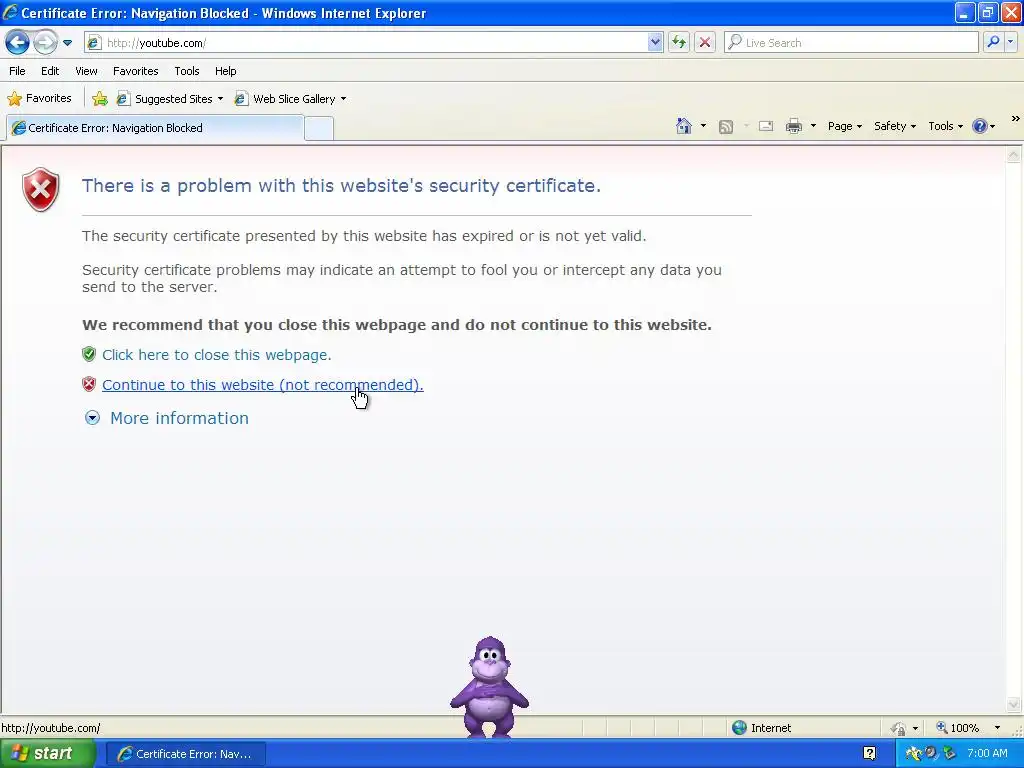Open the Safety command bar menu
The image size is (1024, 768).
click(x=895, y=126)
